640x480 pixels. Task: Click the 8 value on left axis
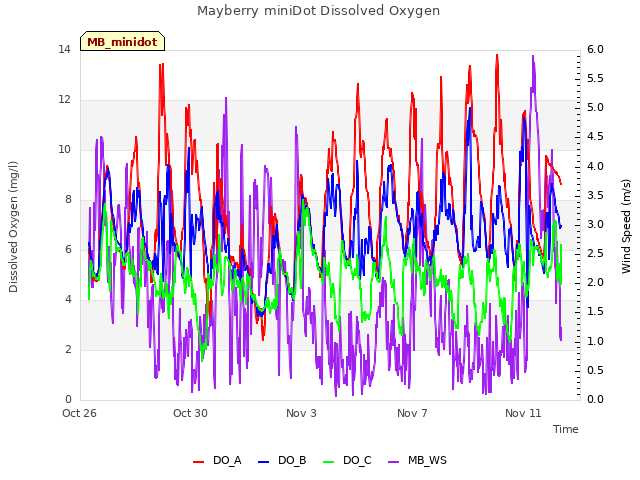pos(68,200)
